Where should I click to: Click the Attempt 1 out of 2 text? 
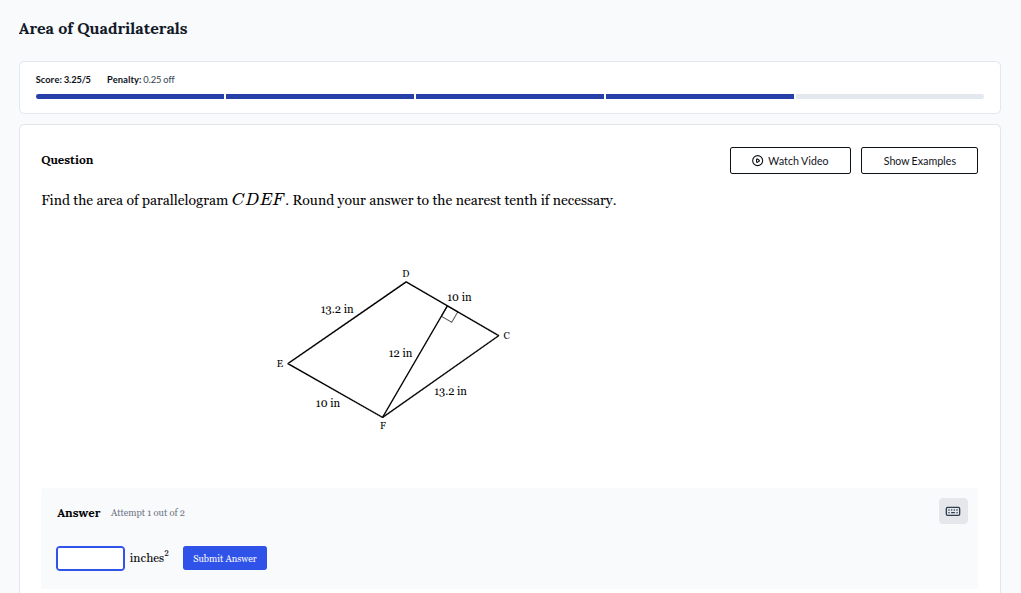pos(147,512)
